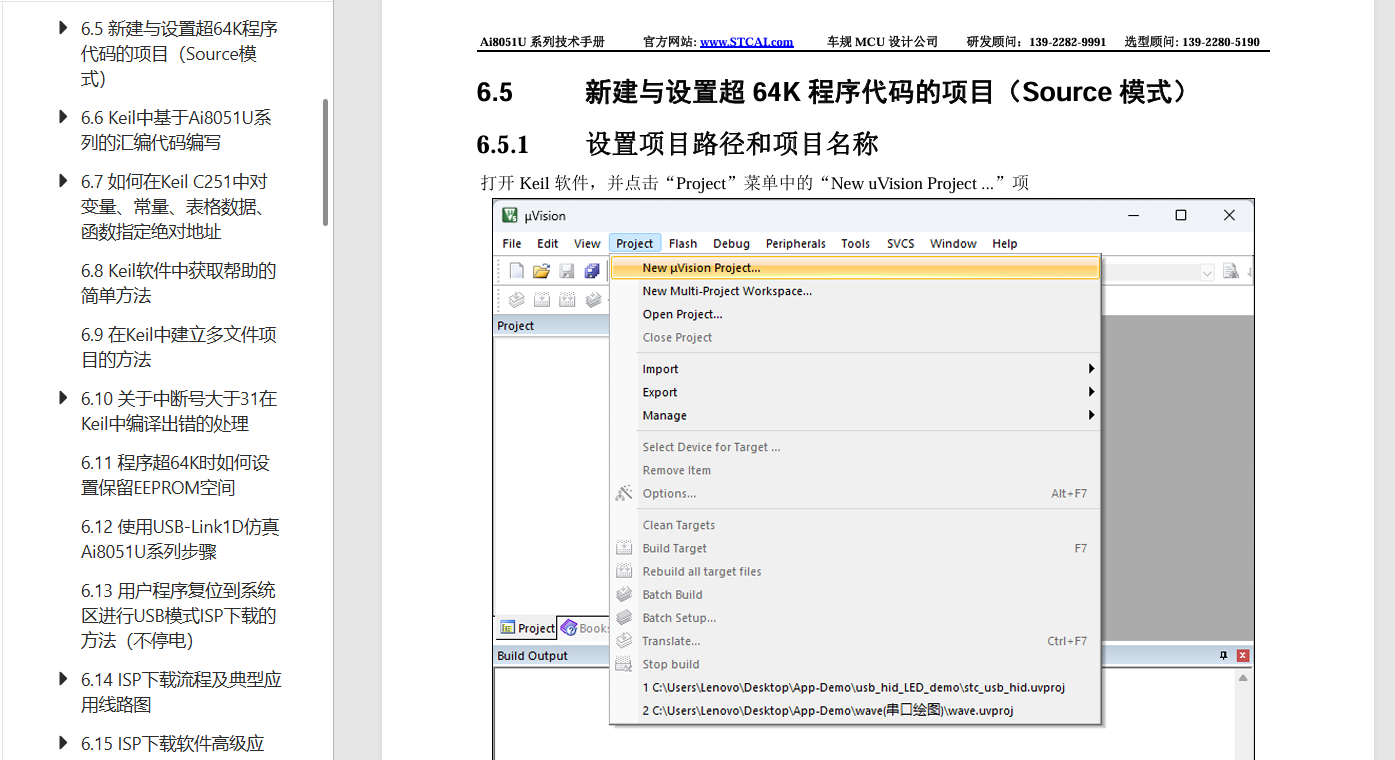
Task: Open the www.STCAI.com website link
Action: click(746, 42)
